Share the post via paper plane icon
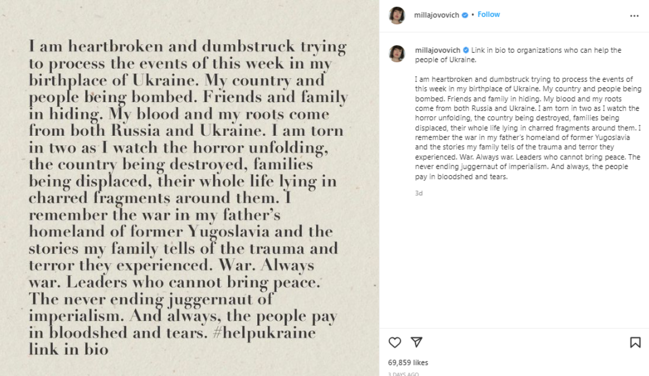The height and width of the screenshot is (376, 649). click(416, 342)
